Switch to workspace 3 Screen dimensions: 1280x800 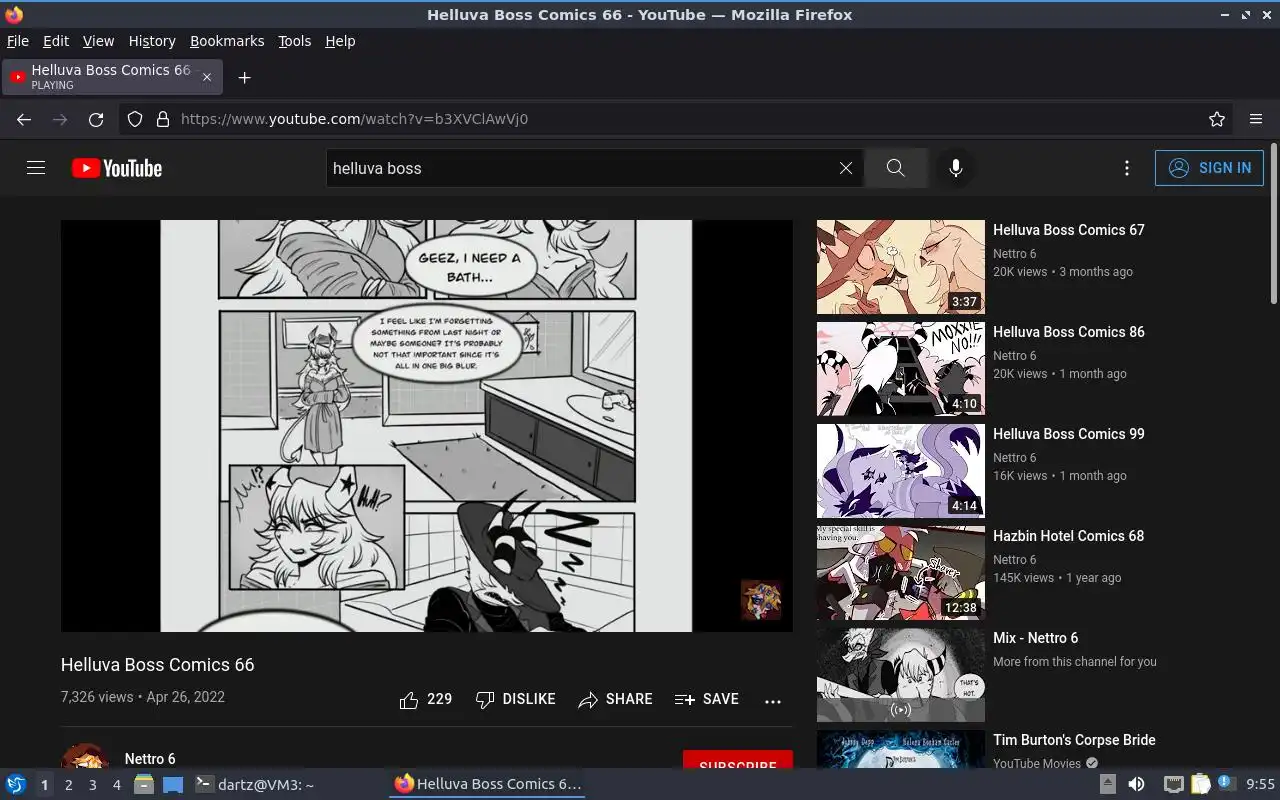click(92, 785)
